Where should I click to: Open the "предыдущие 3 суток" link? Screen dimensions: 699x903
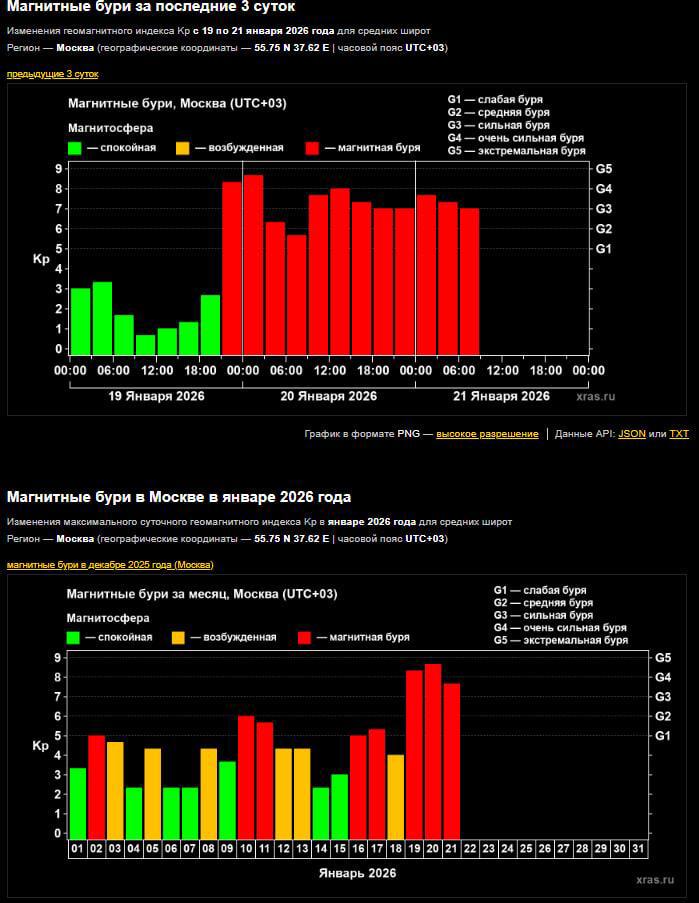pyautogui.click(x=53, y=74)
